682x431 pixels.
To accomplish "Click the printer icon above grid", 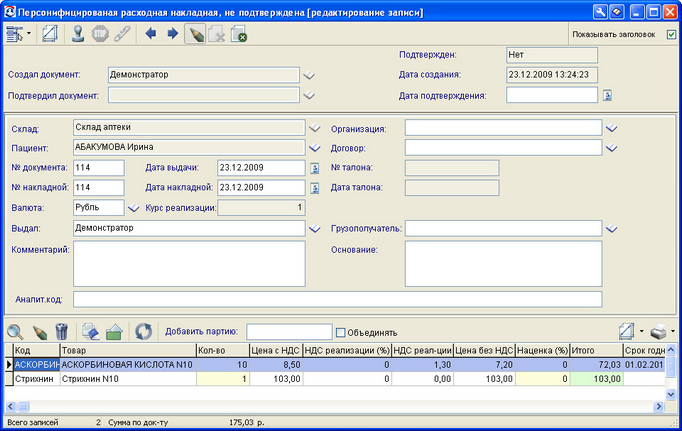I will click(x=659, y=332).
